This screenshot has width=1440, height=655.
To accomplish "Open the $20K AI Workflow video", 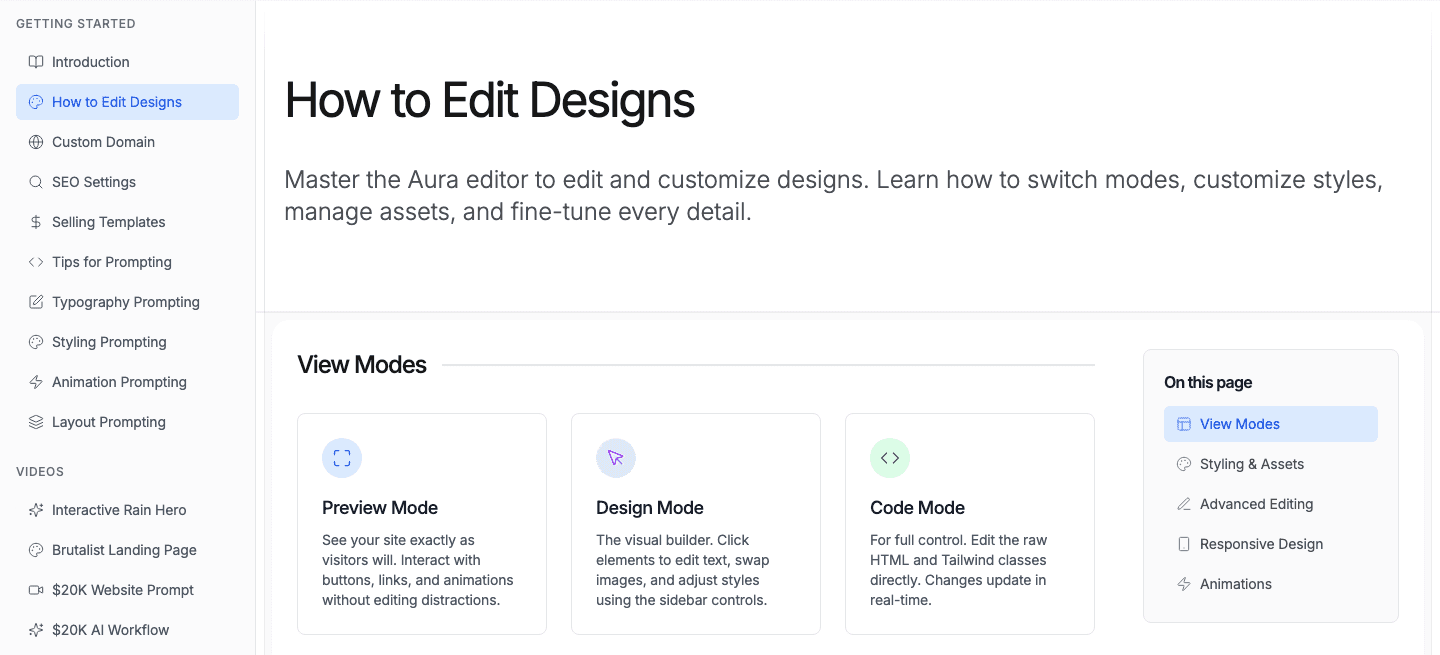I will [x=127, y=630].
